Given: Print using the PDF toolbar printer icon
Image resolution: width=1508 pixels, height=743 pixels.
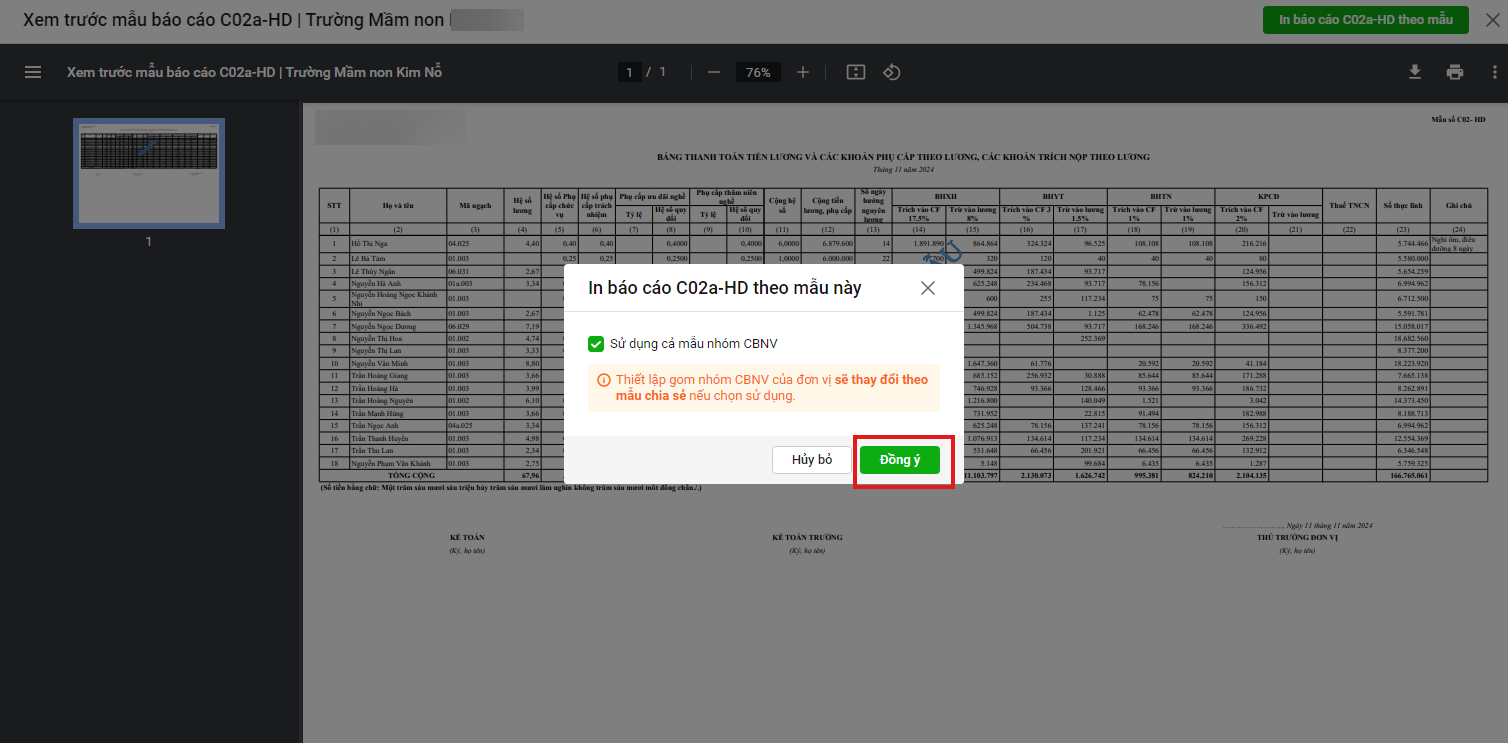Looking at the screenshot, I should click(x=1454, y=72).
